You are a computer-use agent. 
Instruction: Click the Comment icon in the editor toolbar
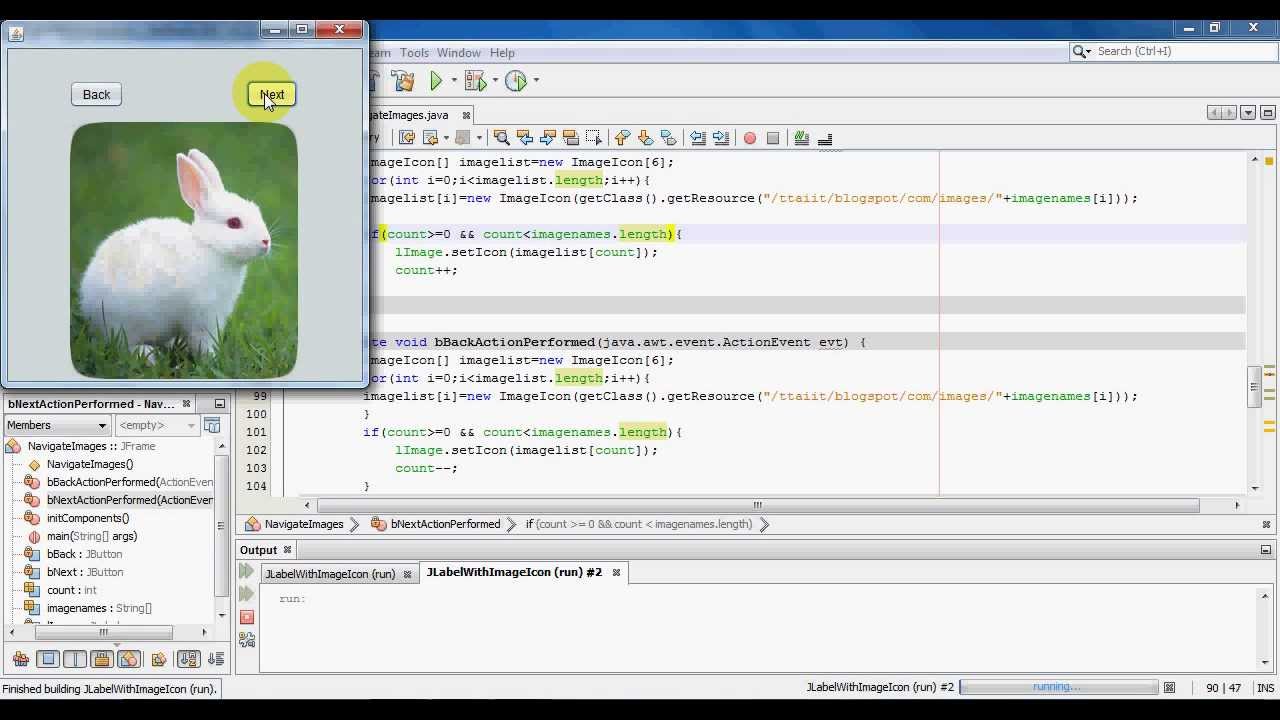(x=801, y=138)
